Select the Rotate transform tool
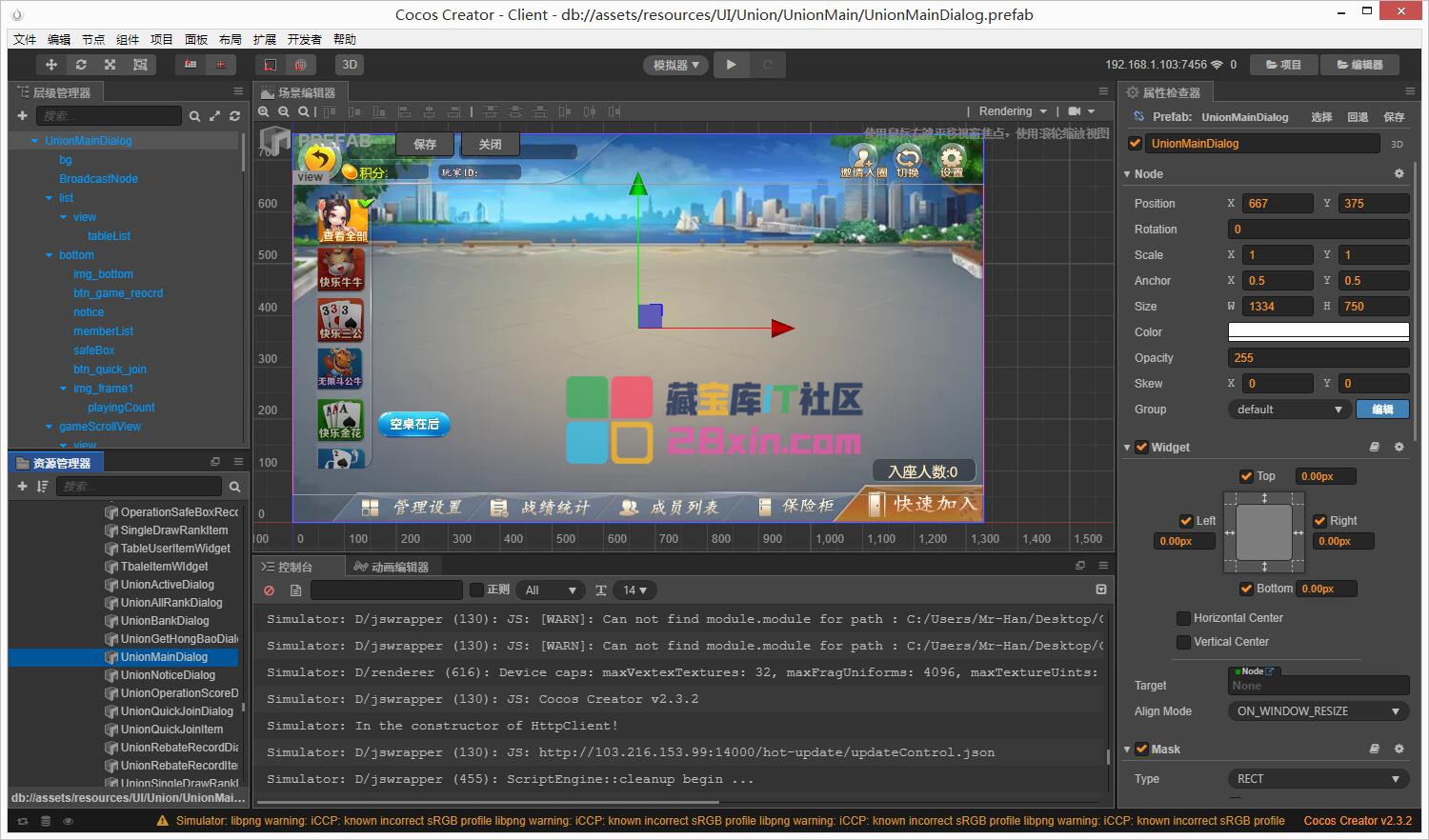Image resolution: width=1429 pixels, height=840 pixels. coord(81,65)
